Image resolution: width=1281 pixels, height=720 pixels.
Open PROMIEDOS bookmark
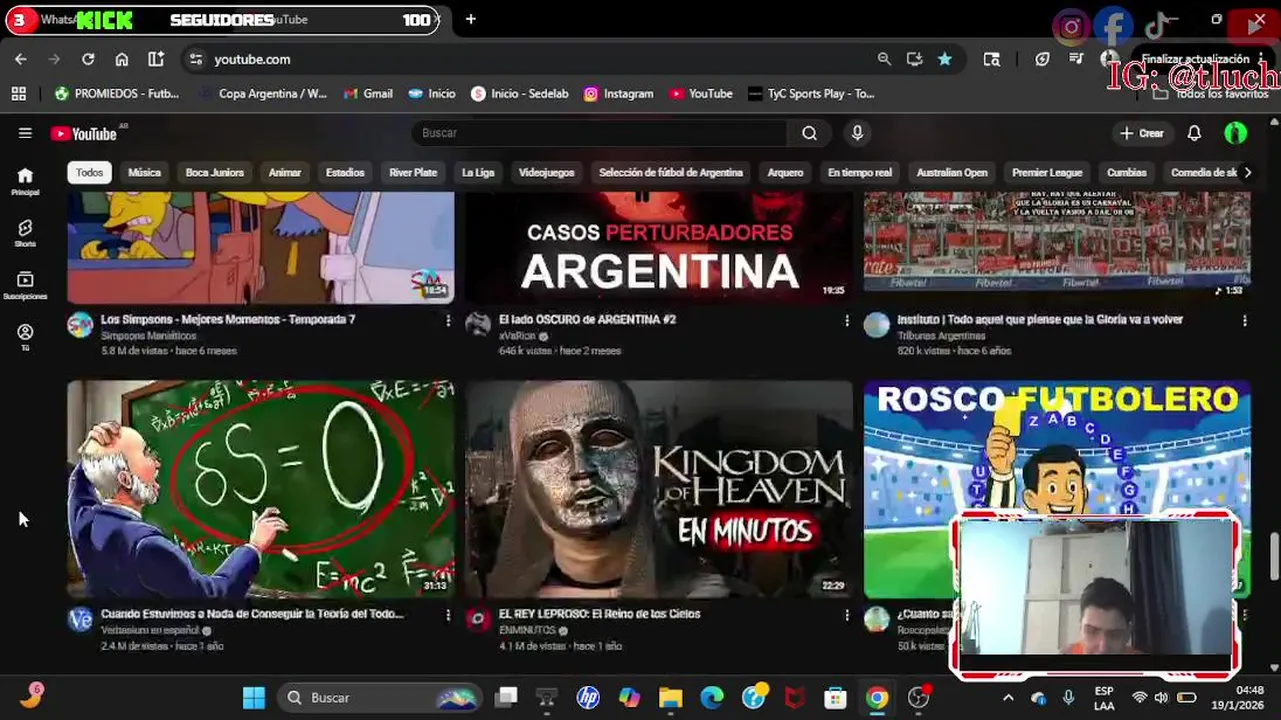[117, 93]
